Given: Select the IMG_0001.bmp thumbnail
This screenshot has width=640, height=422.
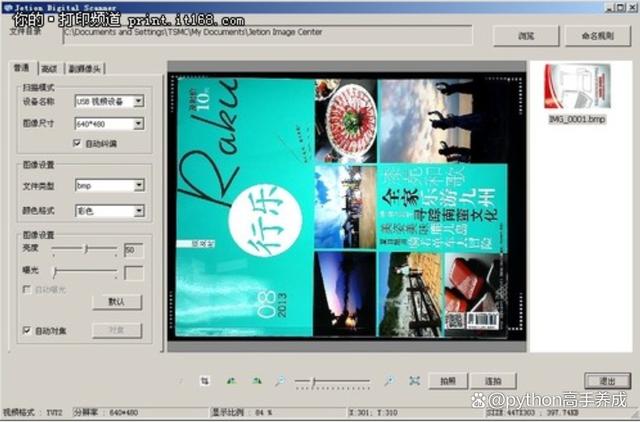Looking at the screenshot, I should pos(577,87).
